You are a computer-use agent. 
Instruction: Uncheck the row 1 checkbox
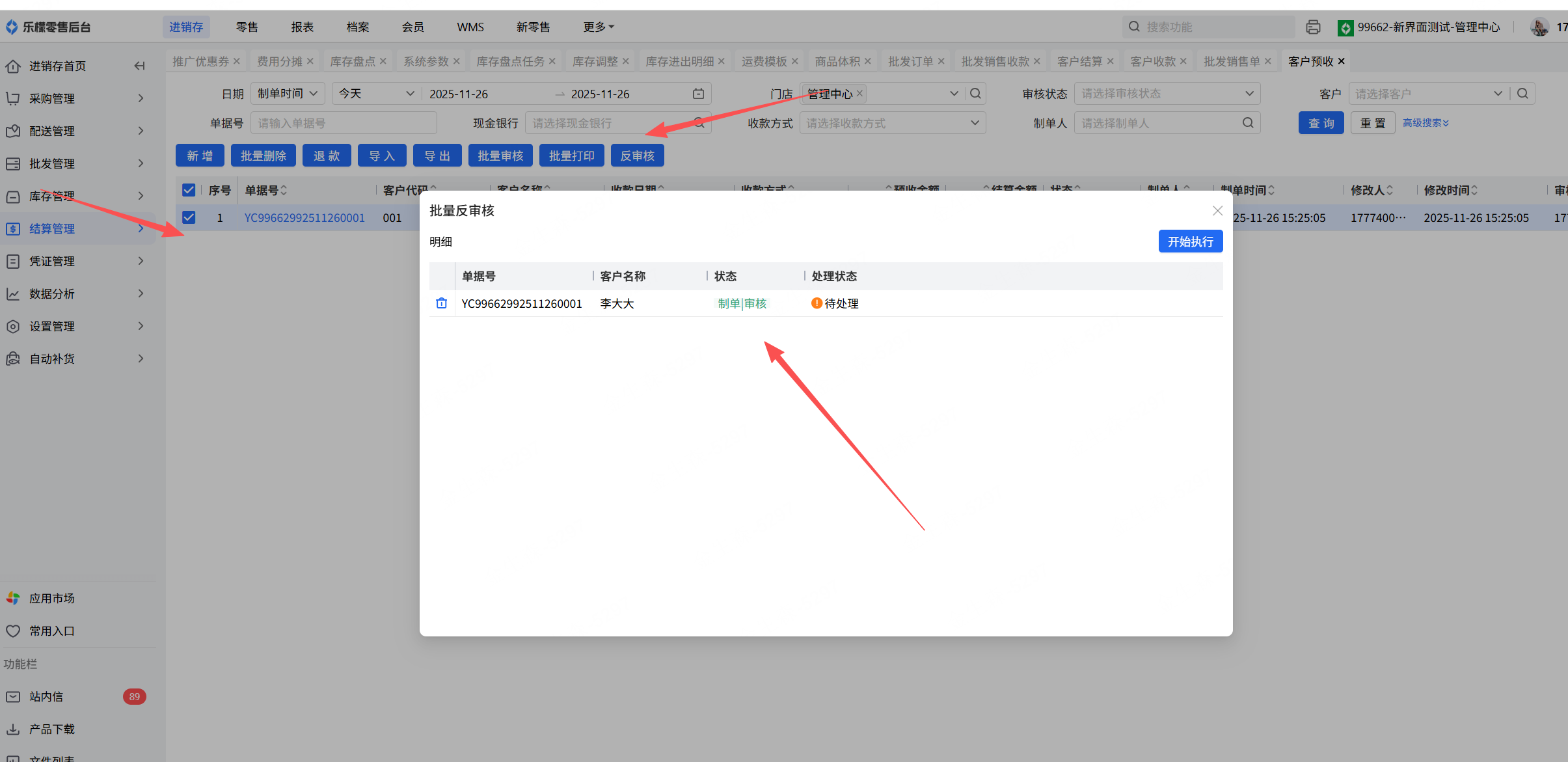[189, 217]
